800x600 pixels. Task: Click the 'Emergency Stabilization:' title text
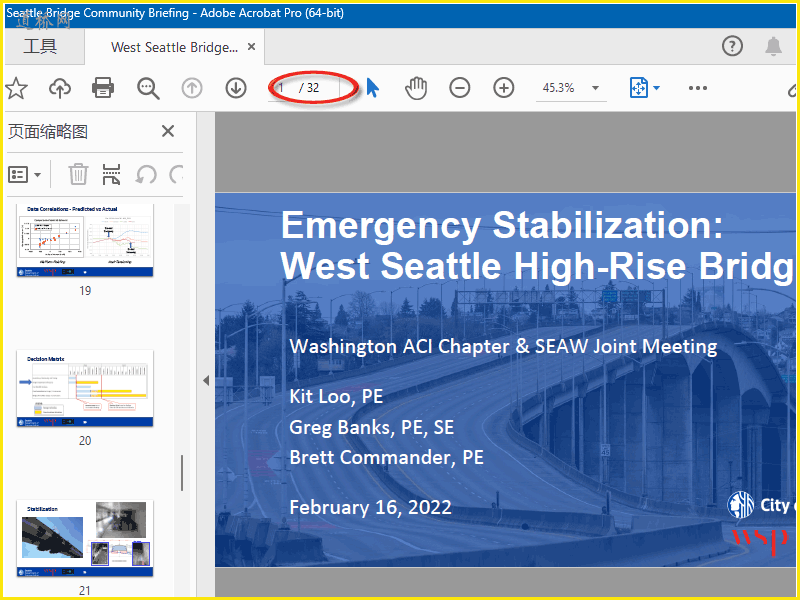click(502, 226)
